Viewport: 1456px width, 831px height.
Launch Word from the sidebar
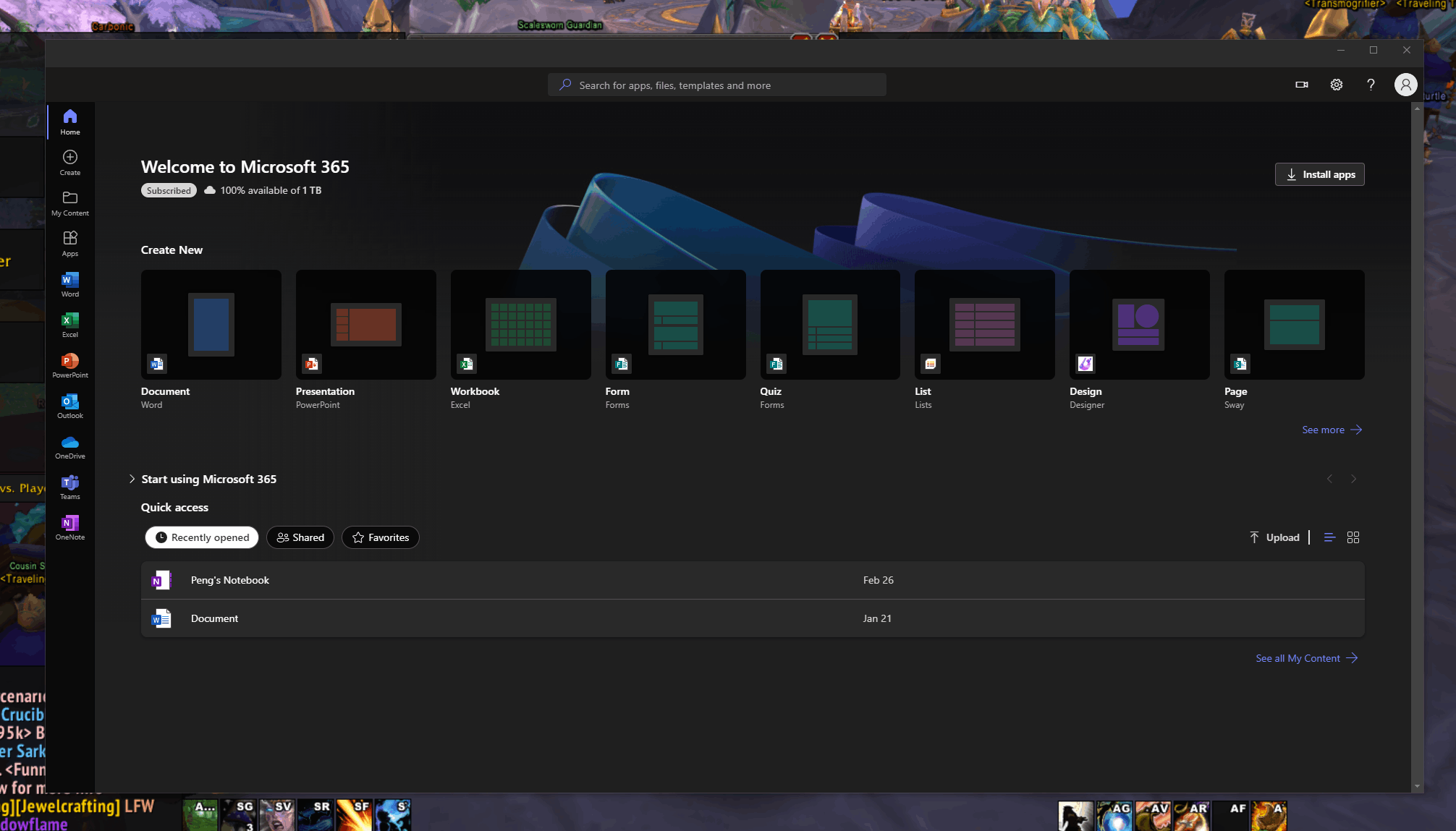tap(70, 284)
